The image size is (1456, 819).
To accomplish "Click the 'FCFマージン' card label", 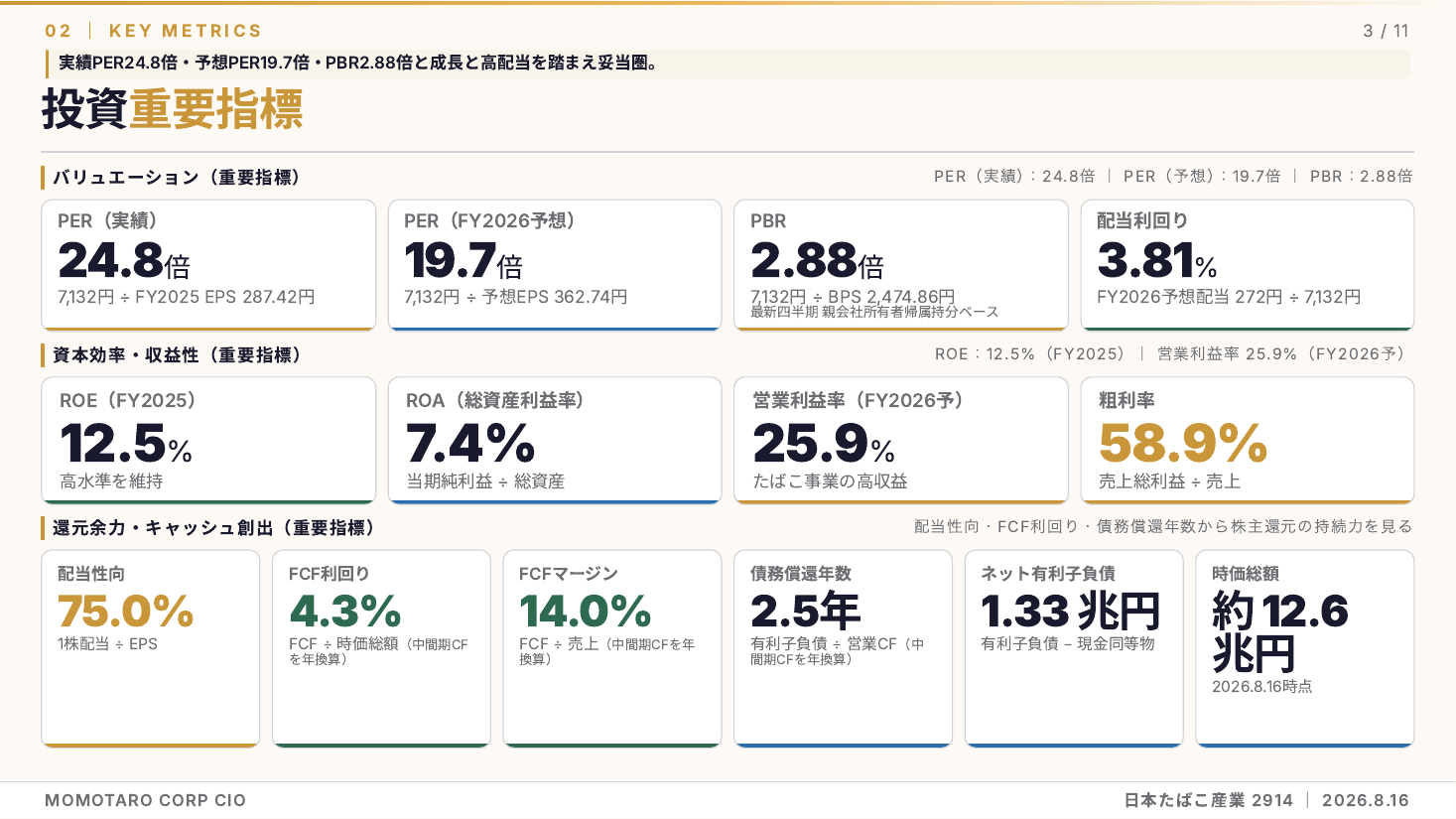I will point(569,574).
